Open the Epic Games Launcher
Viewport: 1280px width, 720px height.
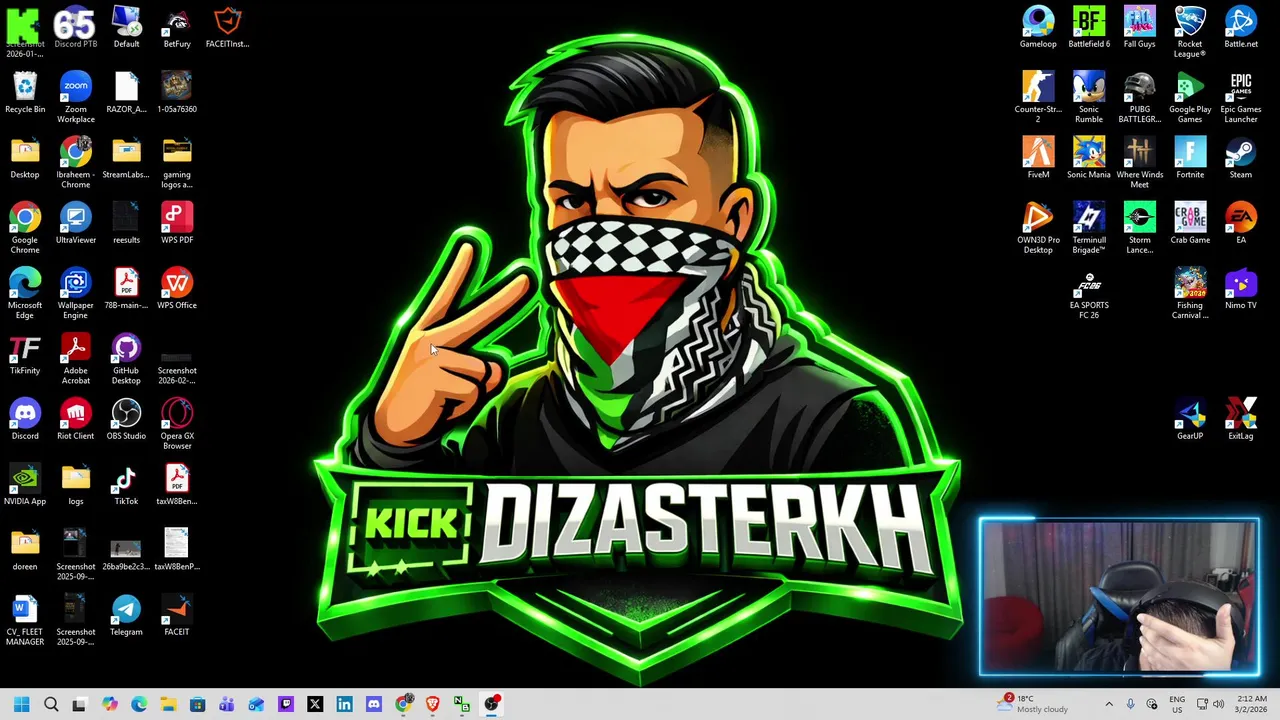tap(1241, 97)
